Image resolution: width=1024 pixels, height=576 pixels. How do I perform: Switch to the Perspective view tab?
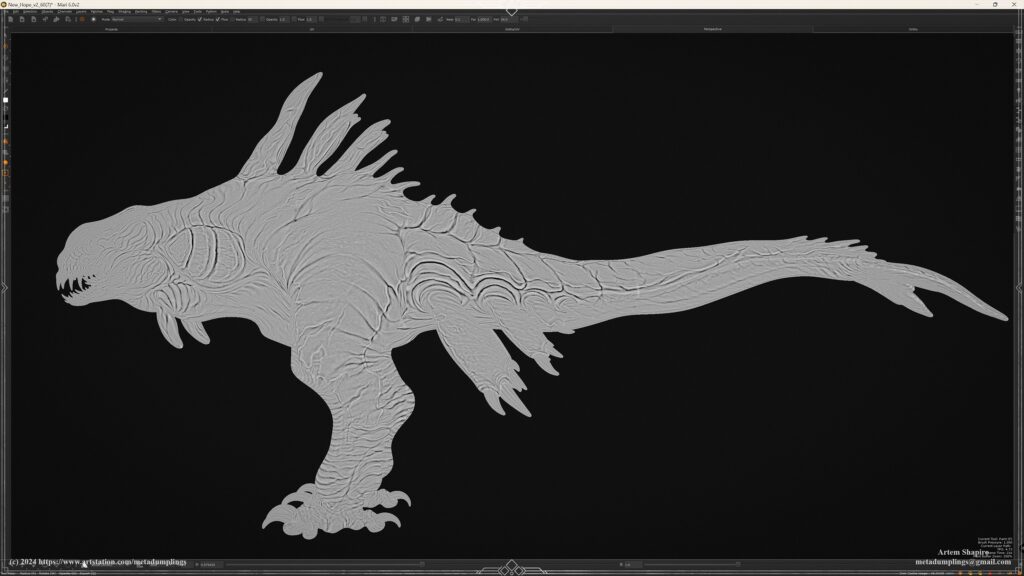712,29
